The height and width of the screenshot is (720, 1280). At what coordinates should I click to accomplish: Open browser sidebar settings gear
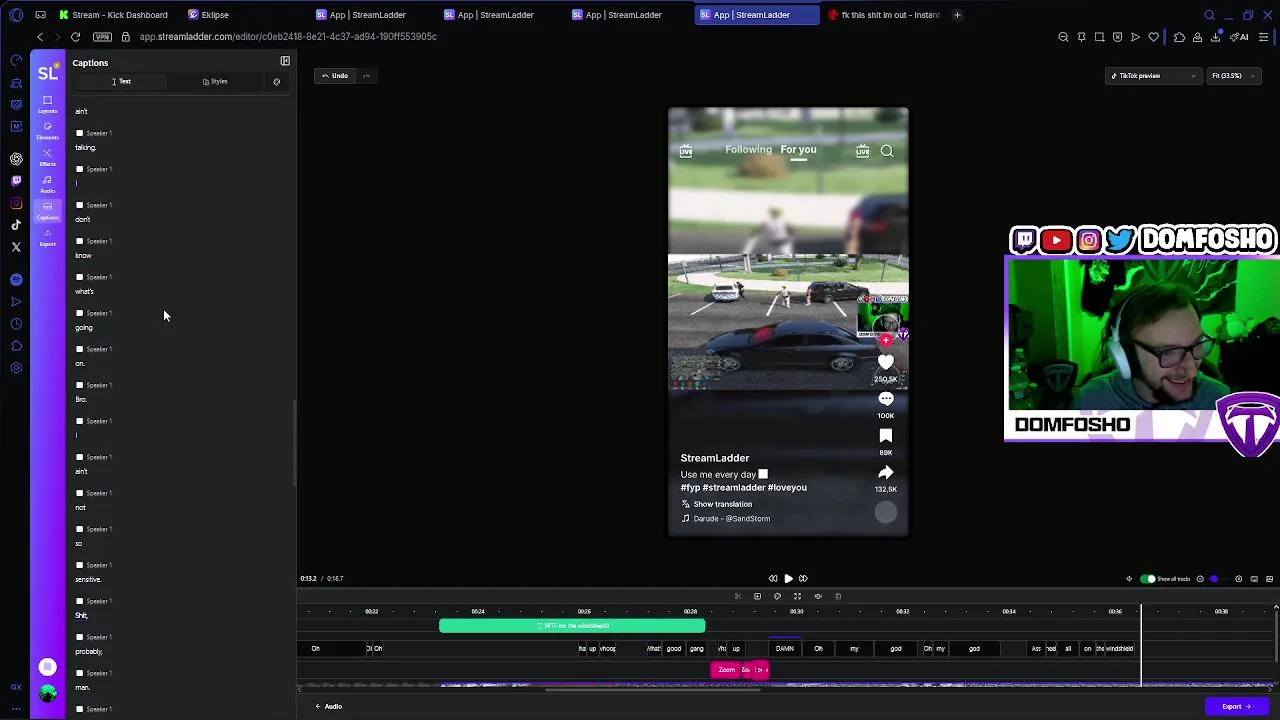point(16,368)
